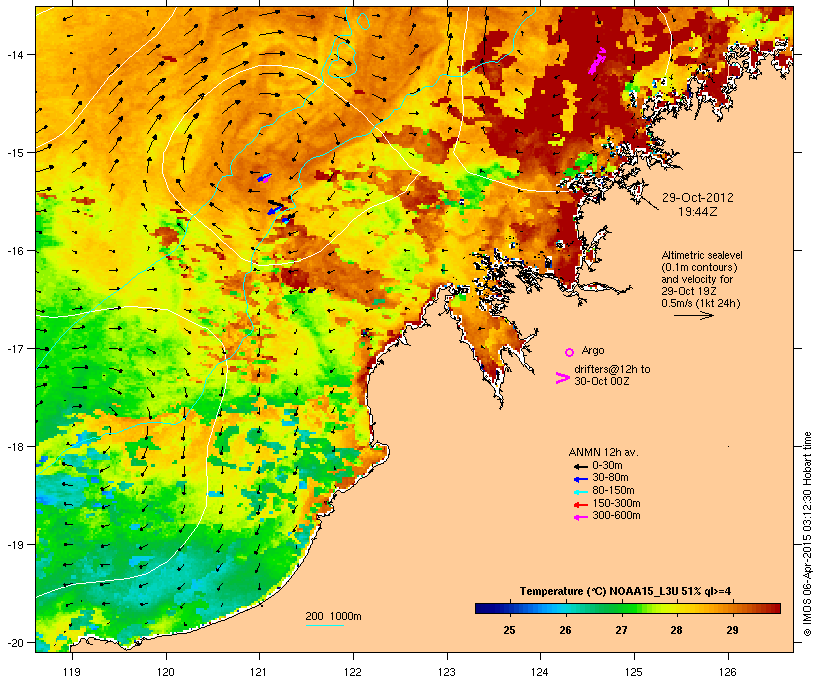Click the longitude label 120
820x680 pixels.
tap(166, 672)
